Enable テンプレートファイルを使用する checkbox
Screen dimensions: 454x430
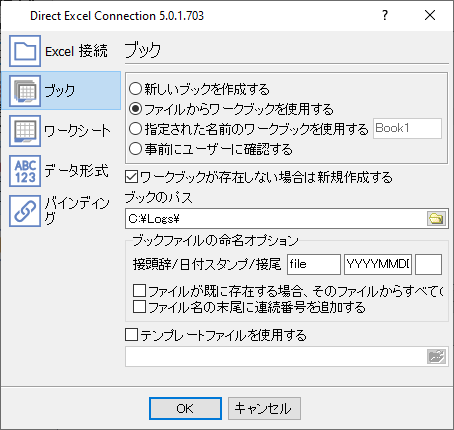[x=132, y=335]
